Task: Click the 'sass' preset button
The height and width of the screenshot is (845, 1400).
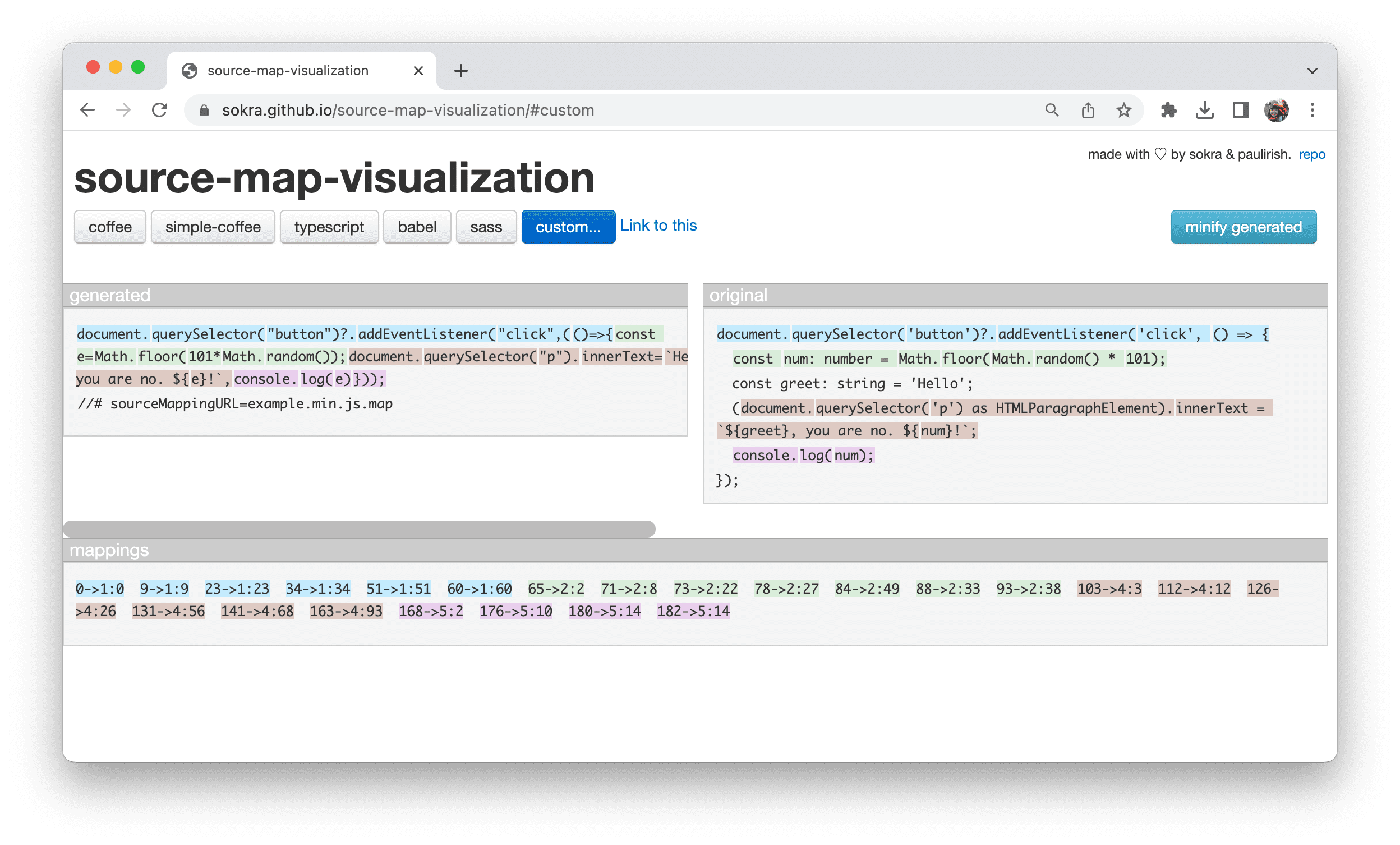Action: click(x=486, y=226)
